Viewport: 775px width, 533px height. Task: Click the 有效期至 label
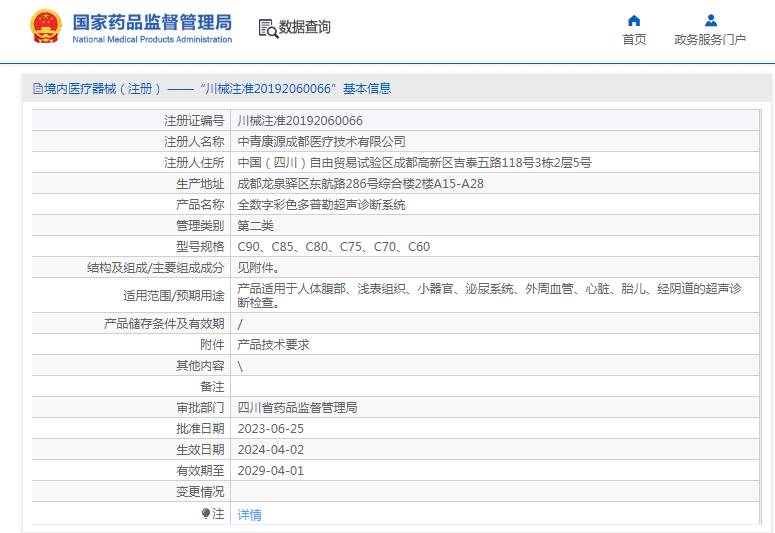(200, 471)
